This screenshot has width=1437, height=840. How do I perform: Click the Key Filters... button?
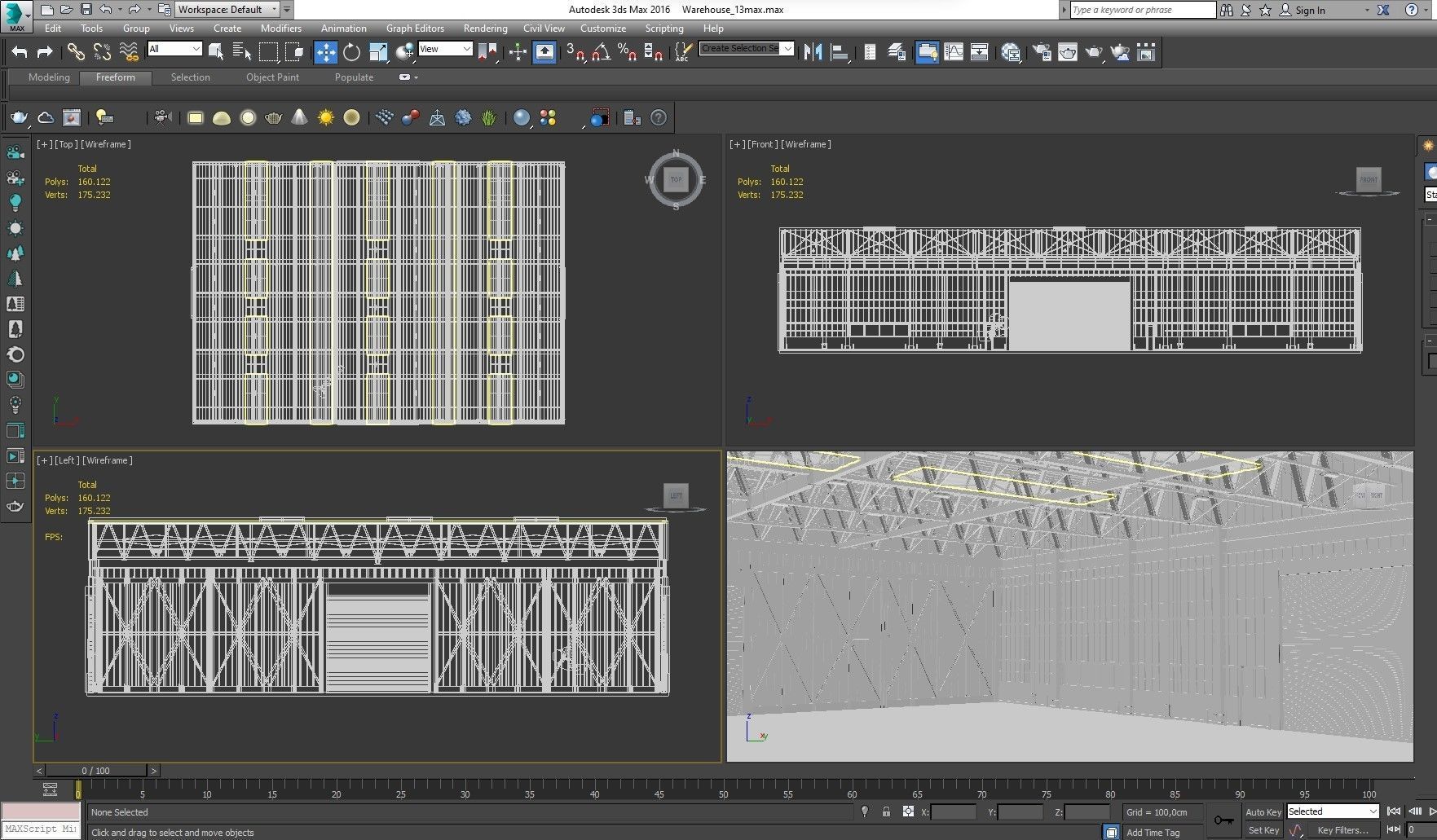(x=1342, y=830)
